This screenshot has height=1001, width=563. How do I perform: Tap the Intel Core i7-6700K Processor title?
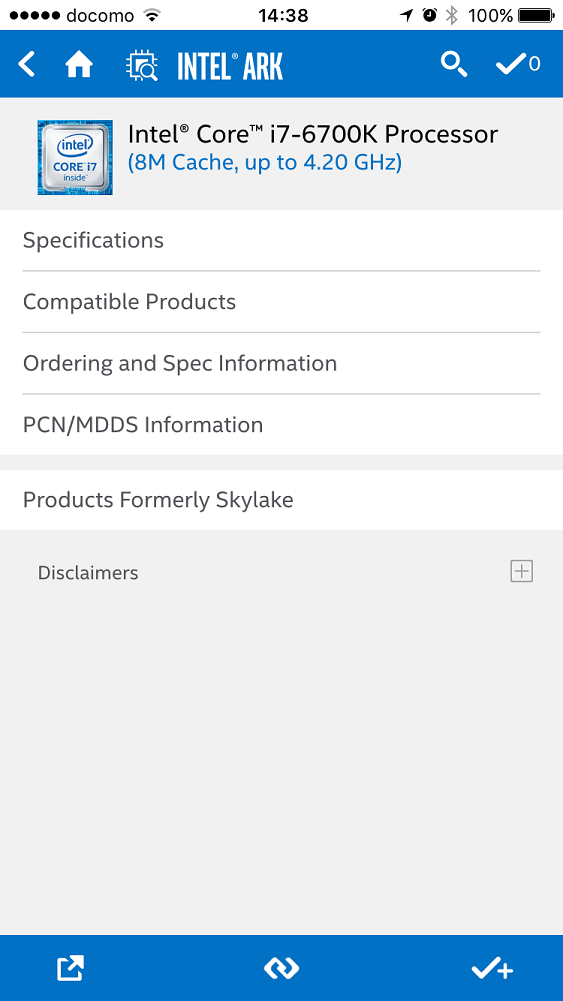point(313,134)
